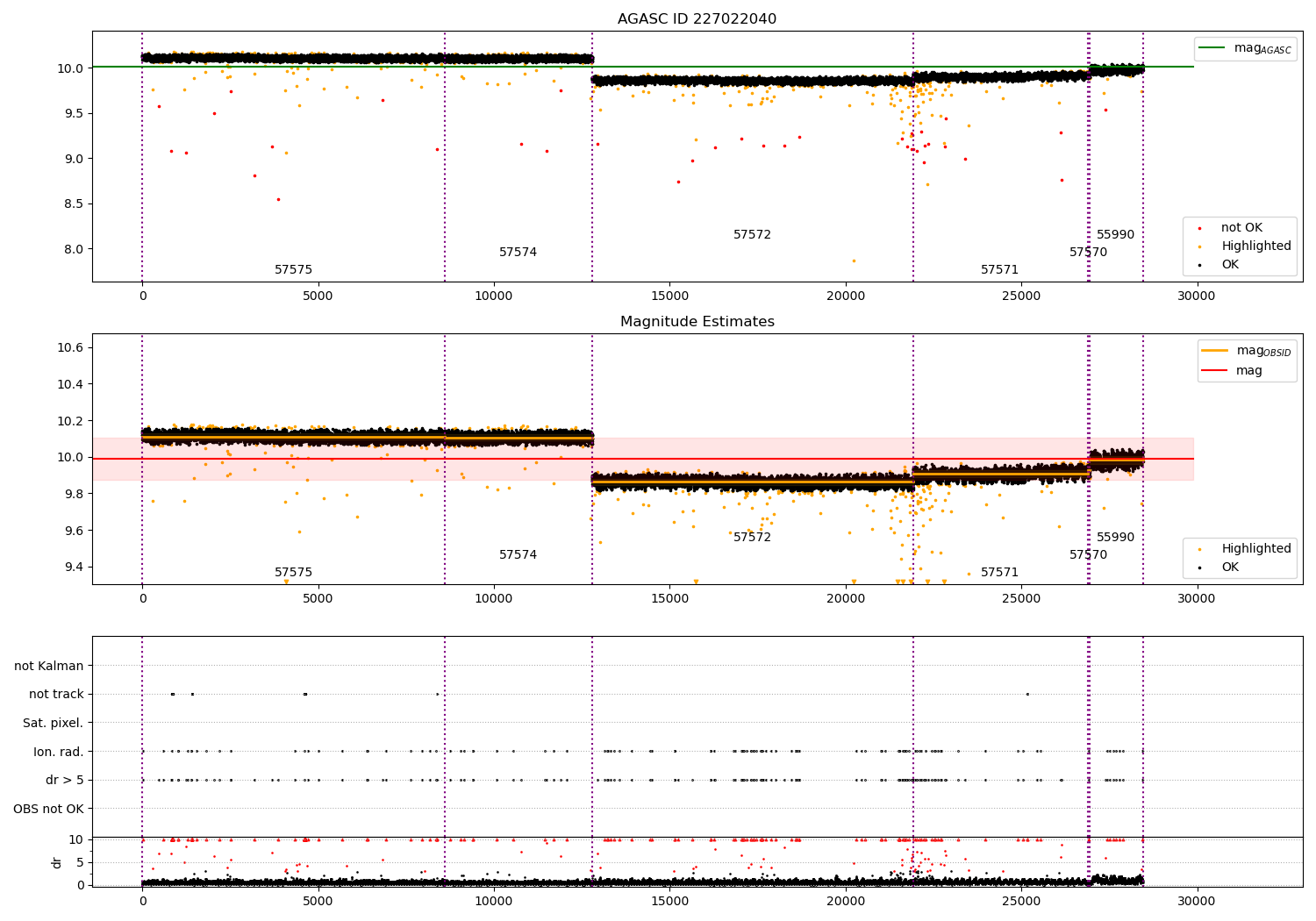Click obsid label 57570 in Magnitude Estimates plot

pyautogui.click(x=1088, y=555)
